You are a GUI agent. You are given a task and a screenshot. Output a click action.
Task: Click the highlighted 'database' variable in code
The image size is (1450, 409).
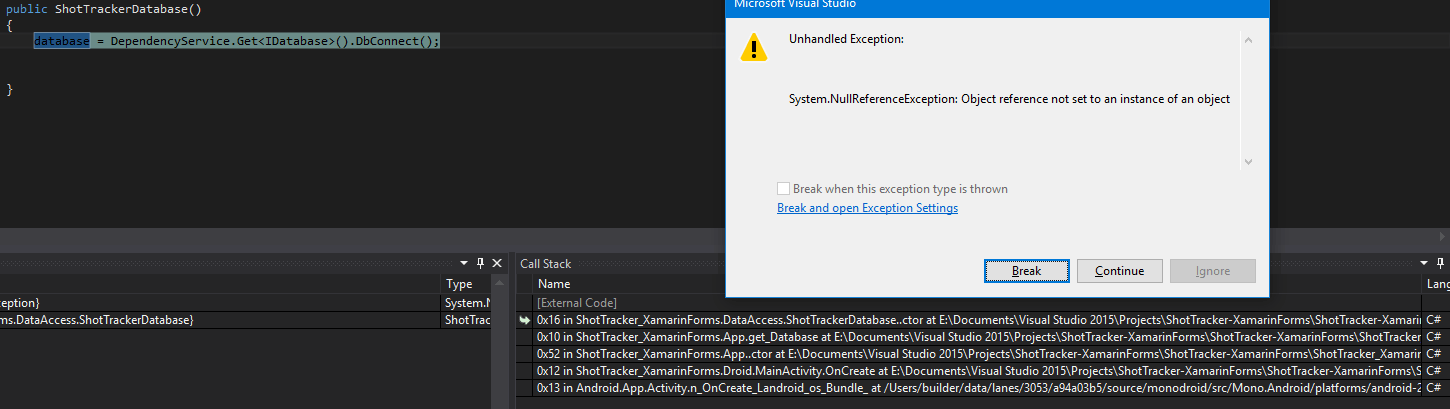click(x=60, y=41)
